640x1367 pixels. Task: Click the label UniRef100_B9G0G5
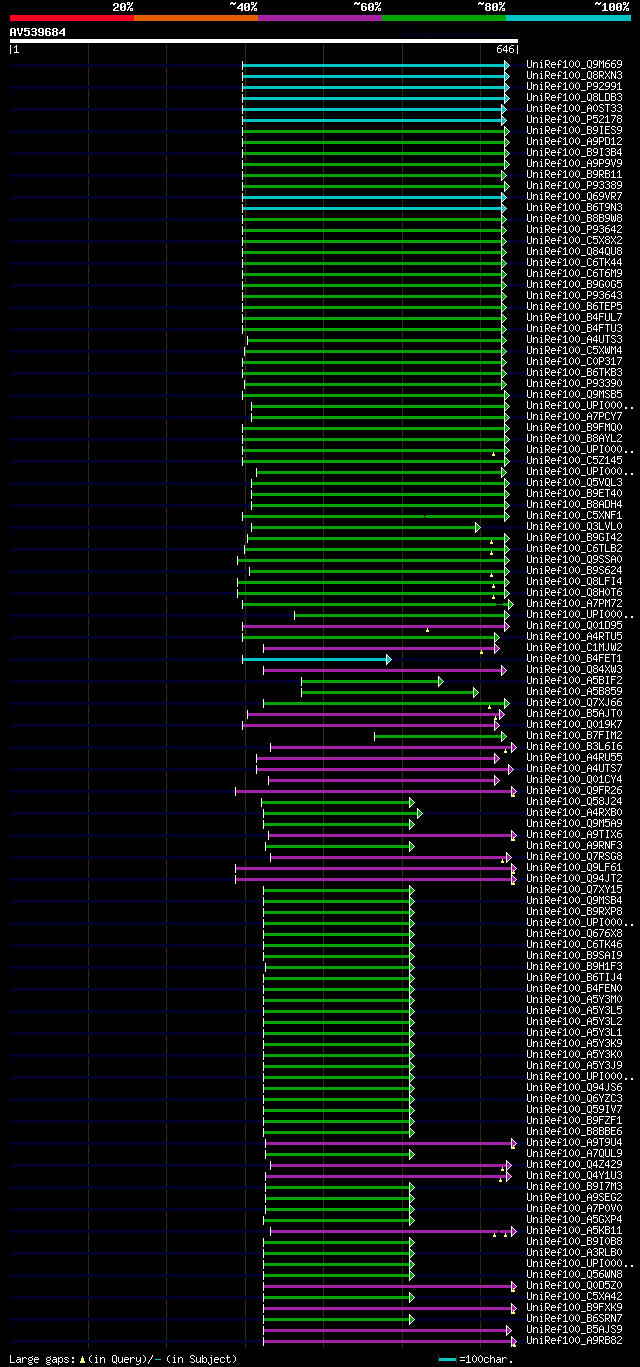(574, 285)
